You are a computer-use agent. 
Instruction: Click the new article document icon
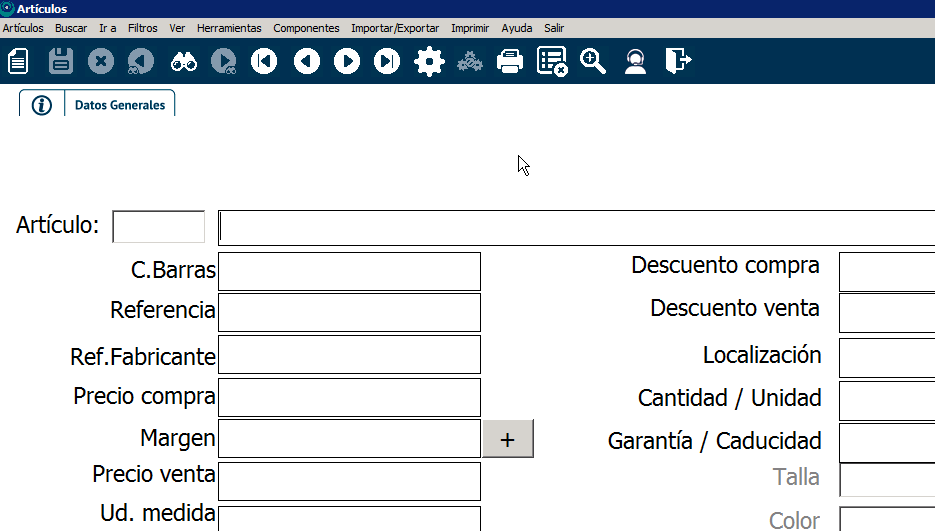pos(18,62)
